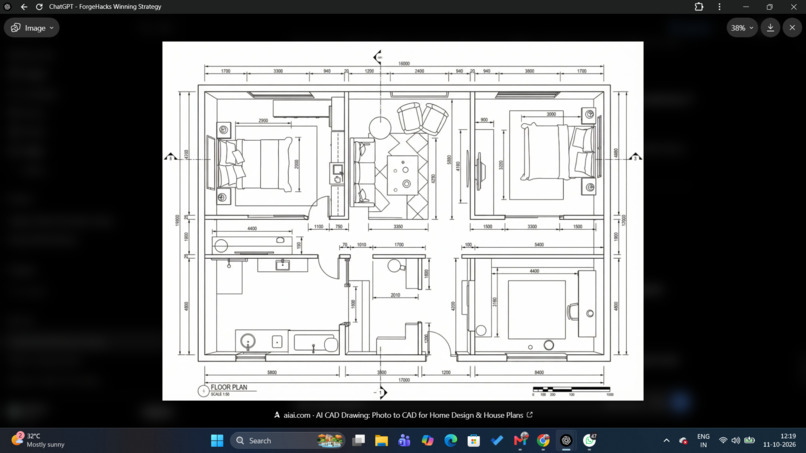Open the three-dot app menu

[719, 7]
